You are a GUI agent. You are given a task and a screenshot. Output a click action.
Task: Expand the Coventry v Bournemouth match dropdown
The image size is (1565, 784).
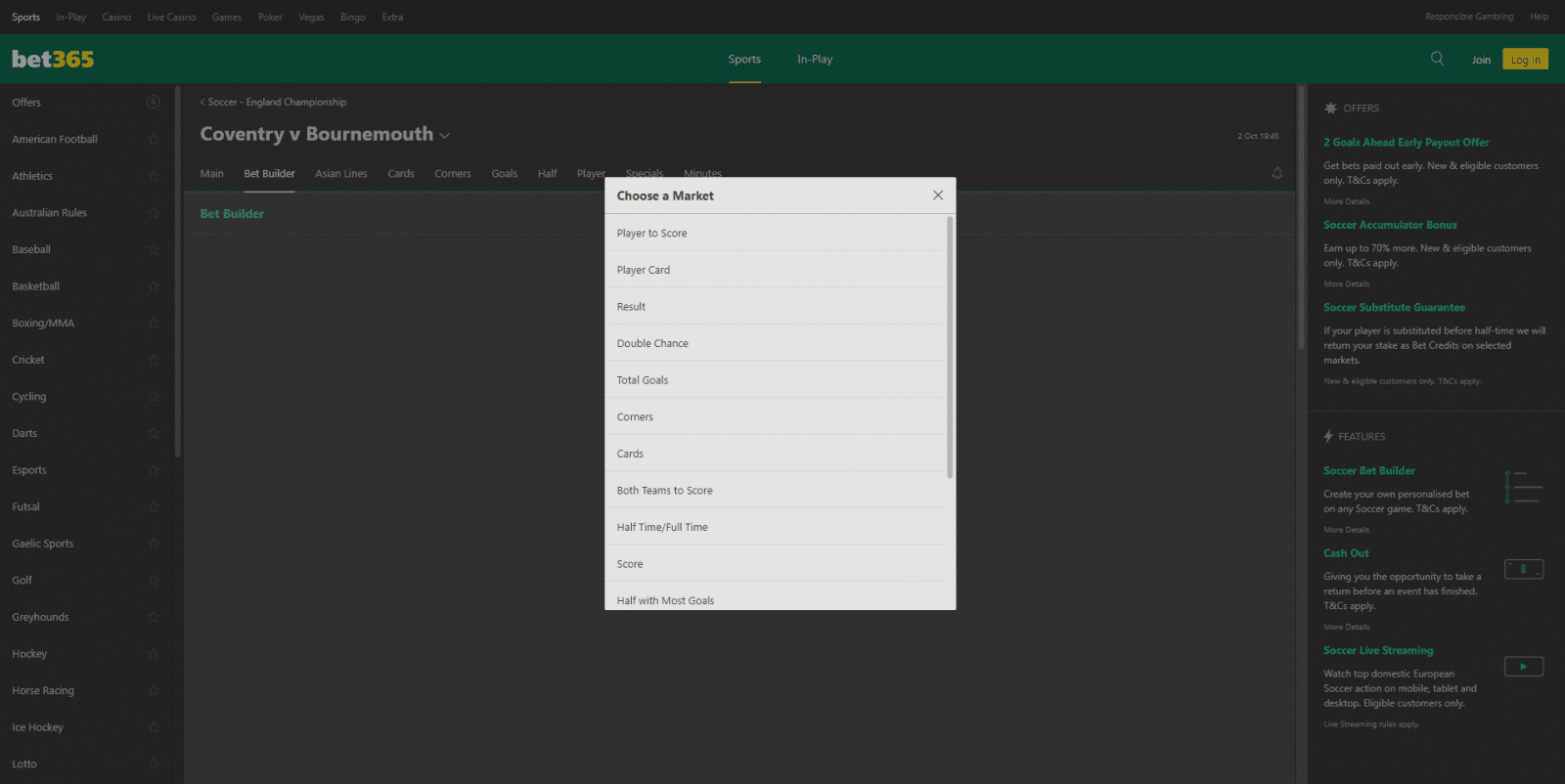tap(445, 136)
